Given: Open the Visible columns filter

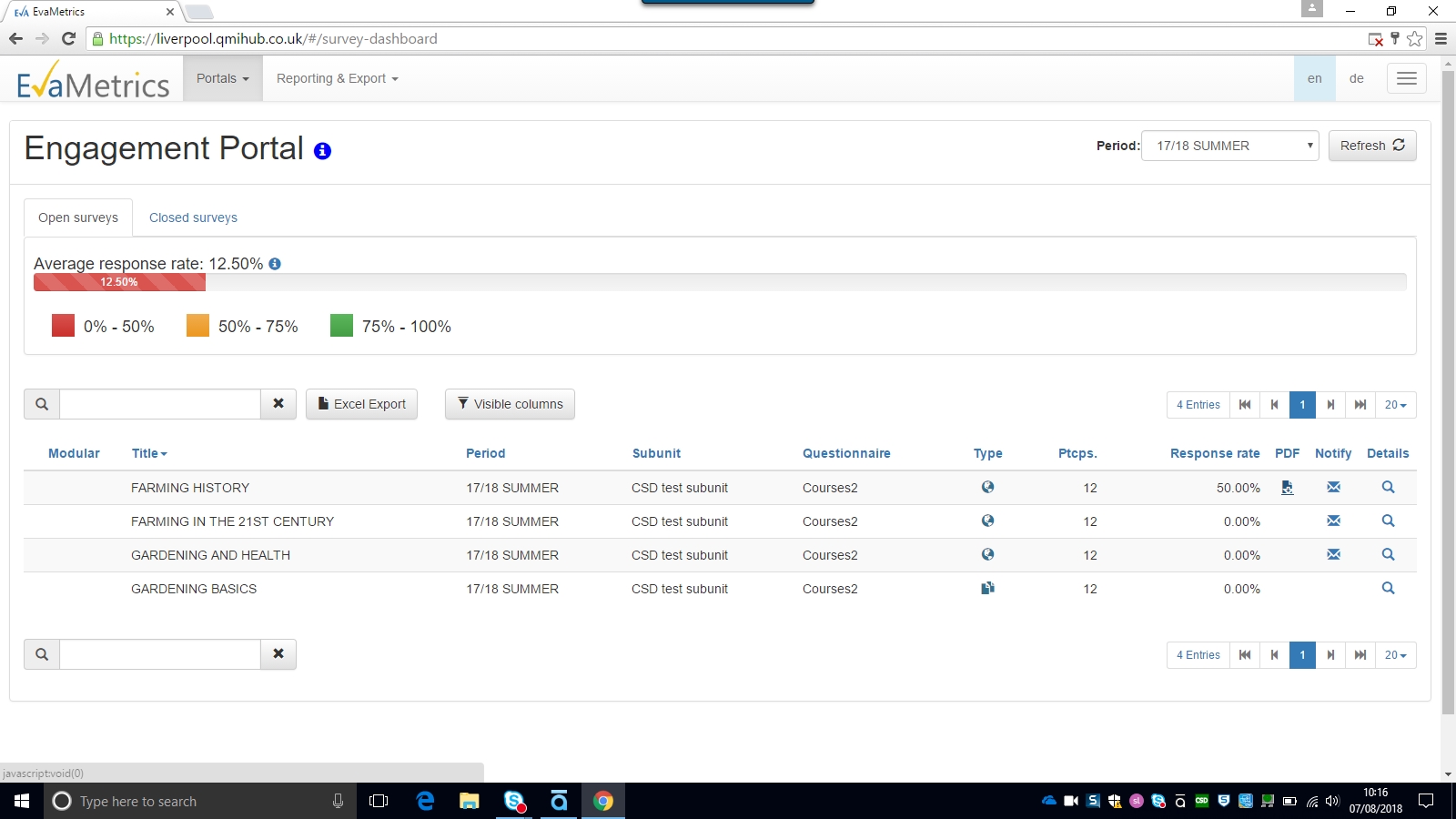Looking at the screenshot, I should [x=510, y=404].
